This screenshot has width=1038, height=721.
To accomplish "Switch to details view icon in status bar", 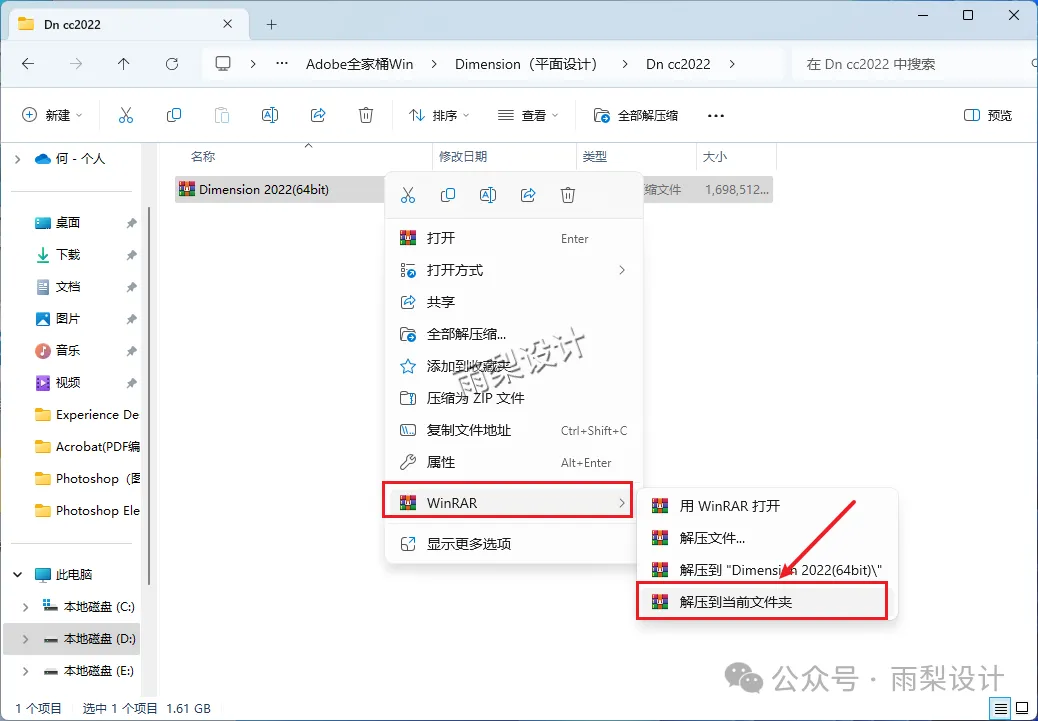I will [1001, 707].
